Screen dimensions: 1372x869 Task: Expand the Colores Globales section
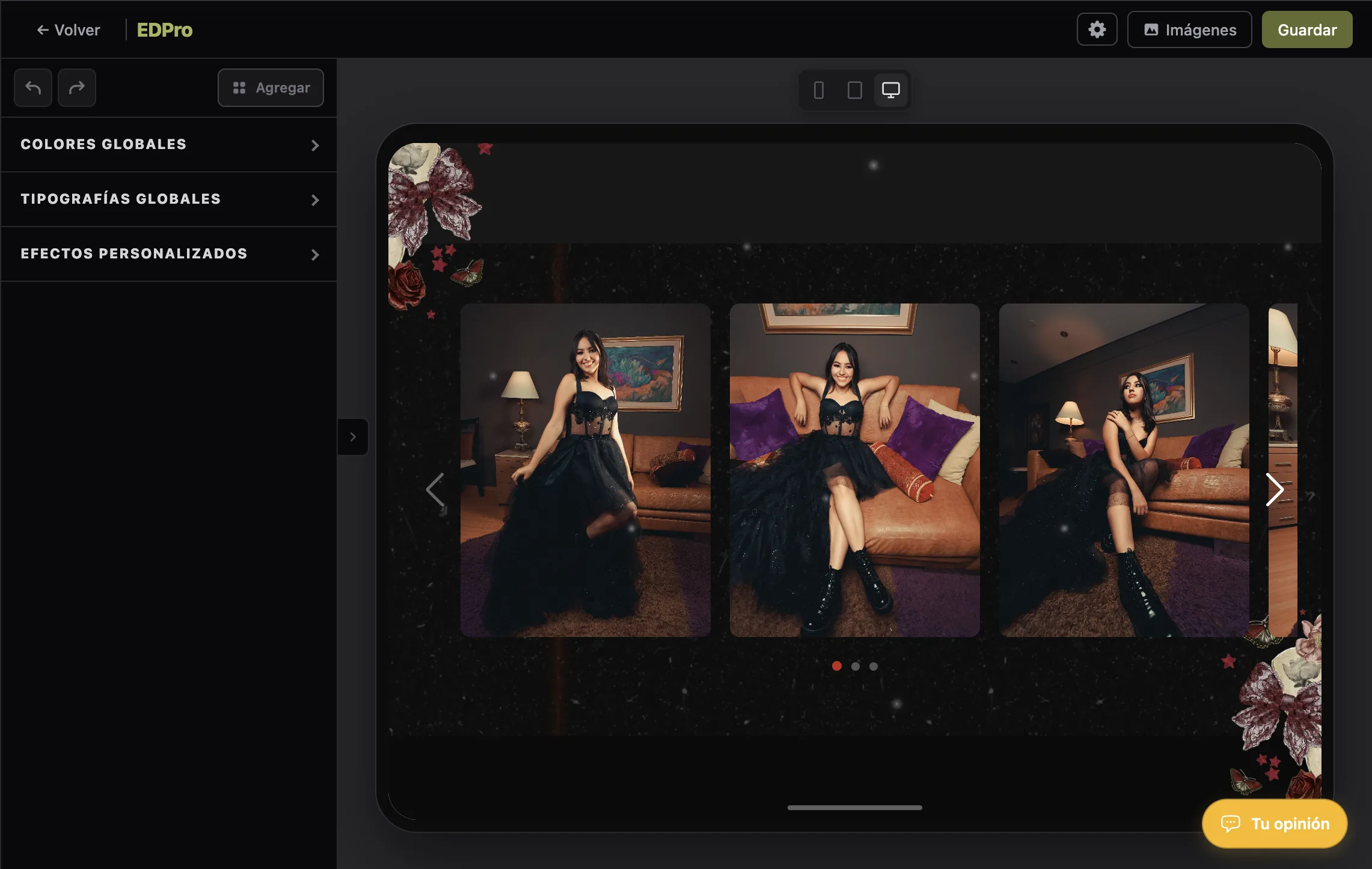pyautogui.click(x=169, y=145)
